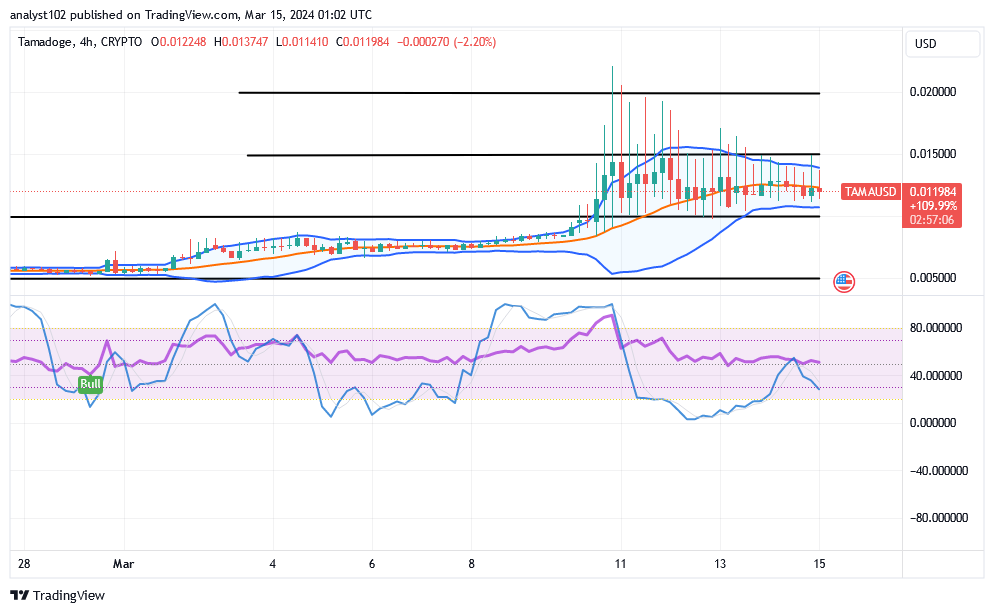Image resolution: width=994 pixels, height=613 pixels.
Task: Click the Mar label on time axis
Action: click(x=123, y=564)
